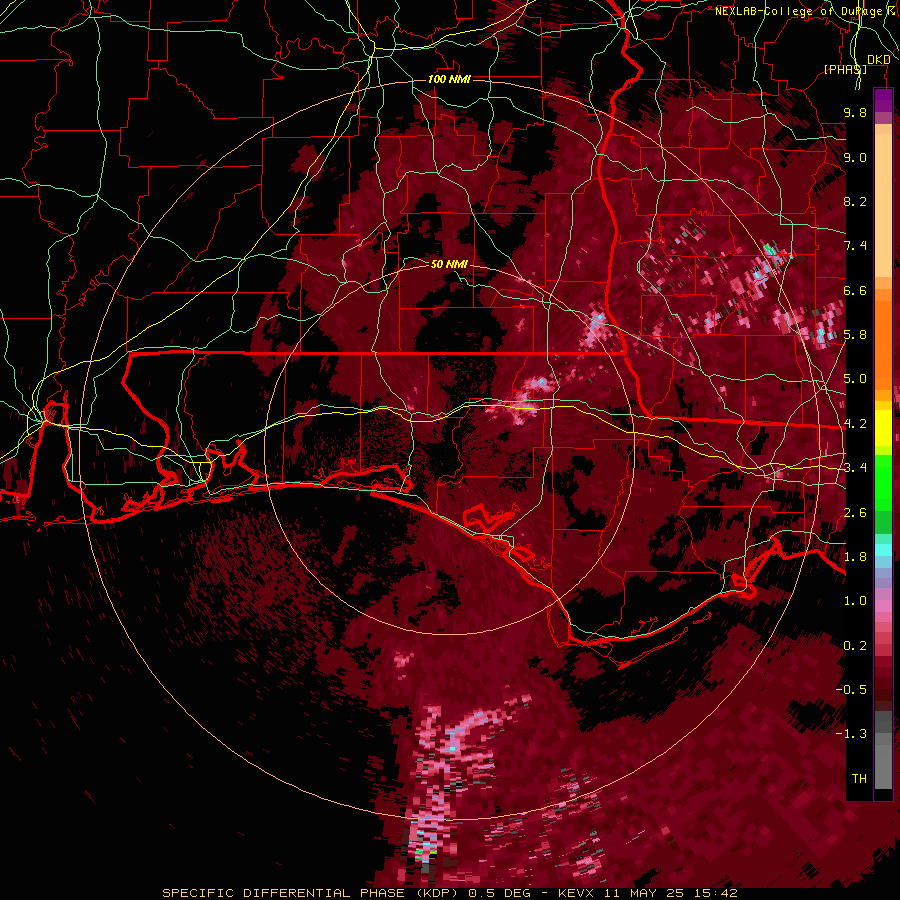Image resolution: width=900 pixels, height=900 pixels.
Task: Click the 1.8 scale value
Action: click(855, 557)
